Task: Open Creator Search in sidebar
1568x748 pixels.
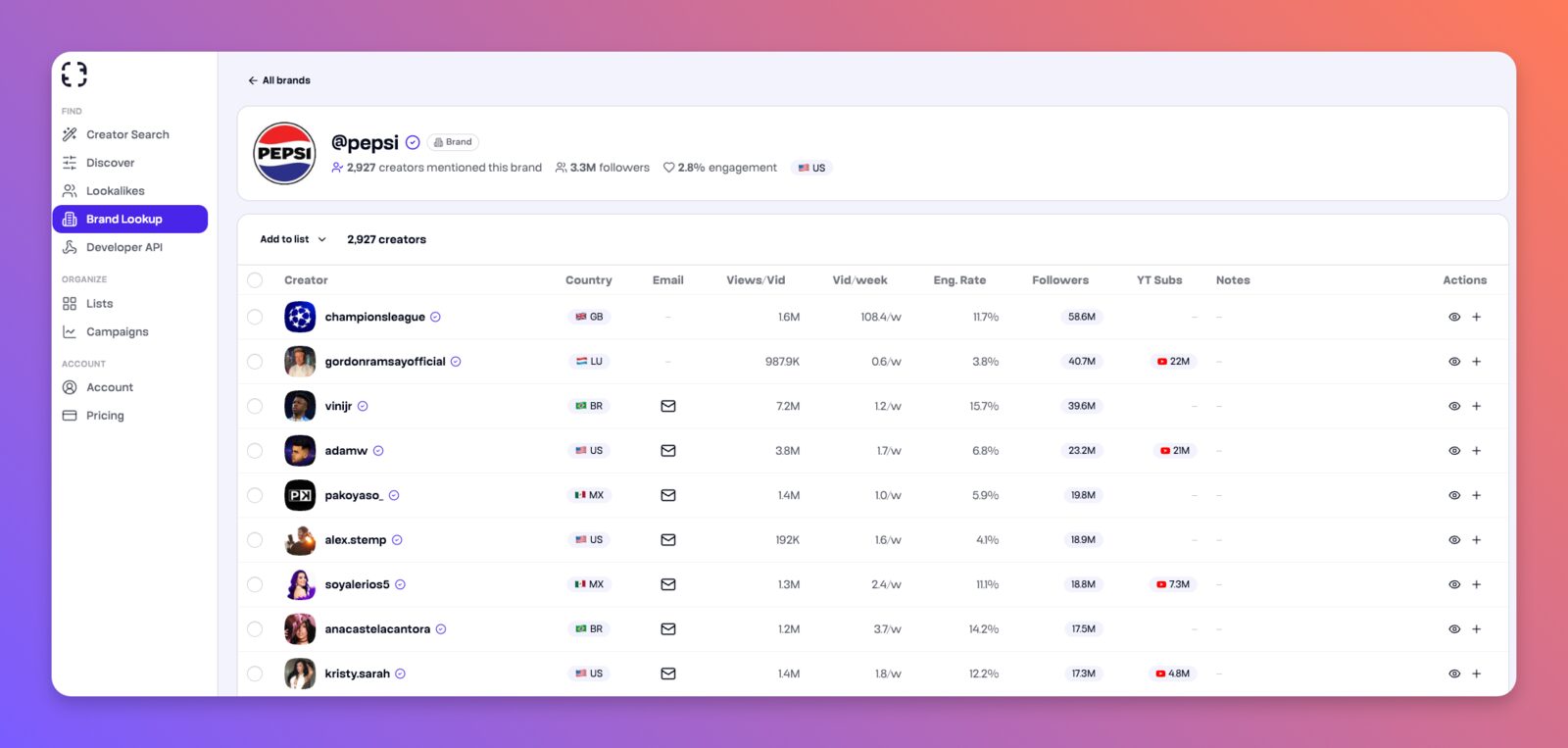Action: [x=129, y=134]
